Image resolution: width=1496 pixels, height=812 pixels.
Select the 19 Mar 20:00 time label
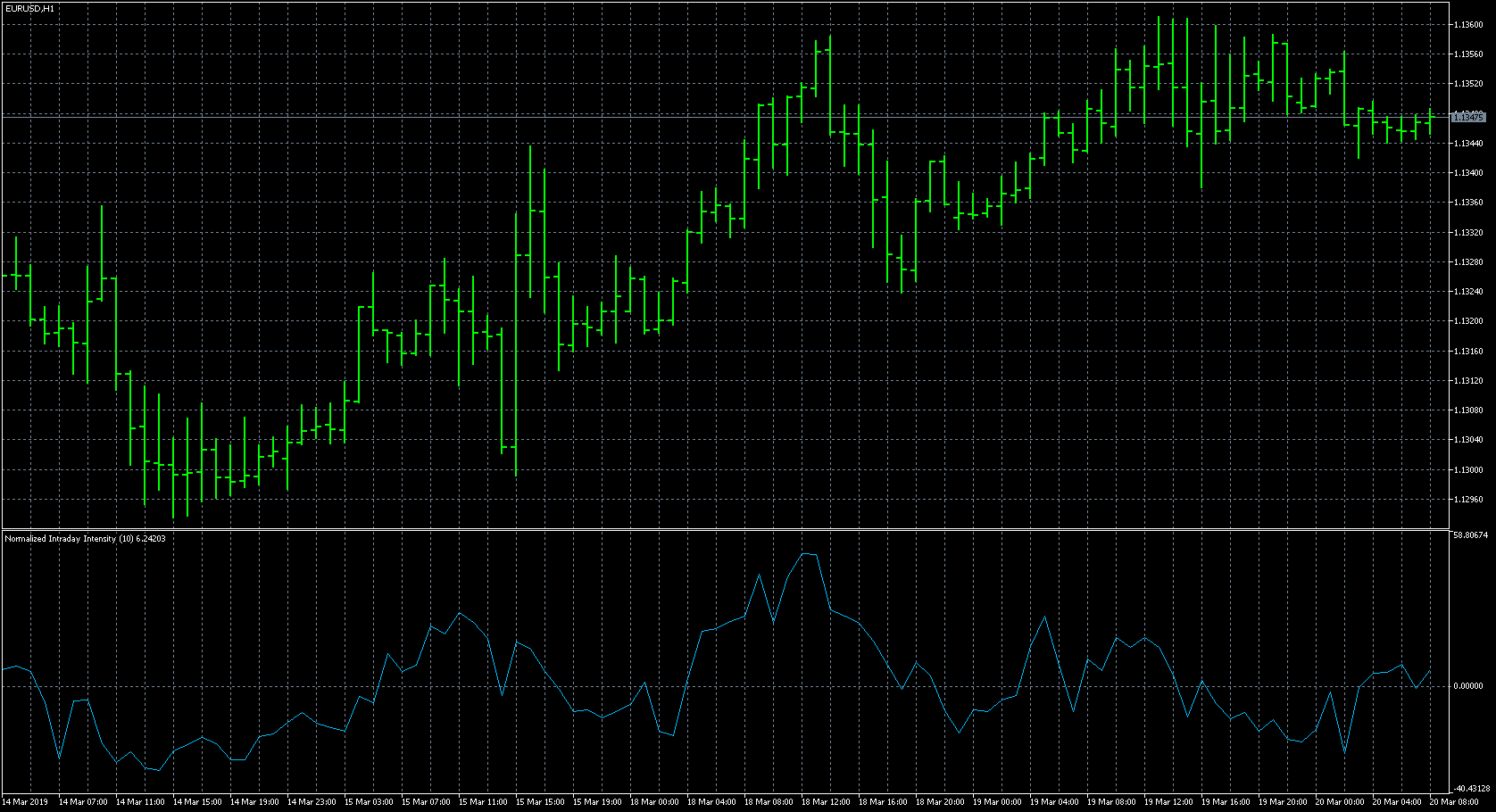(x=1283, y=802)
